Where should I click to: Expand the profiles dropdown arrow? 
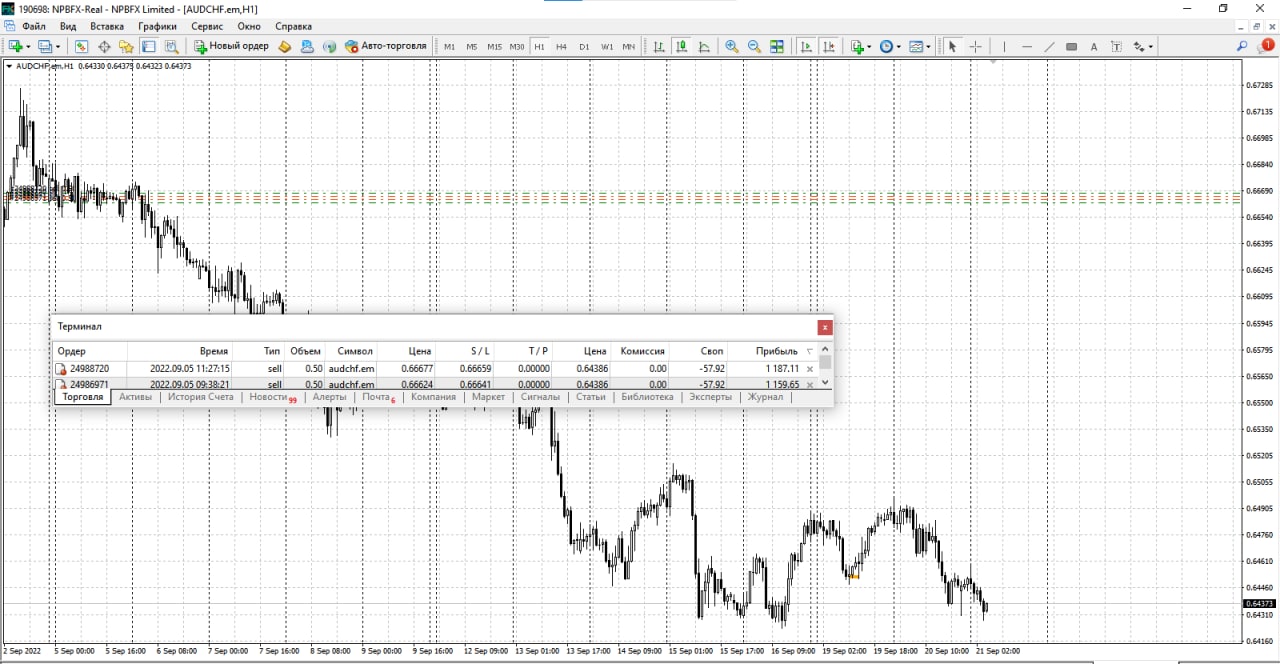pyautogui.click(x=57, y=46)
